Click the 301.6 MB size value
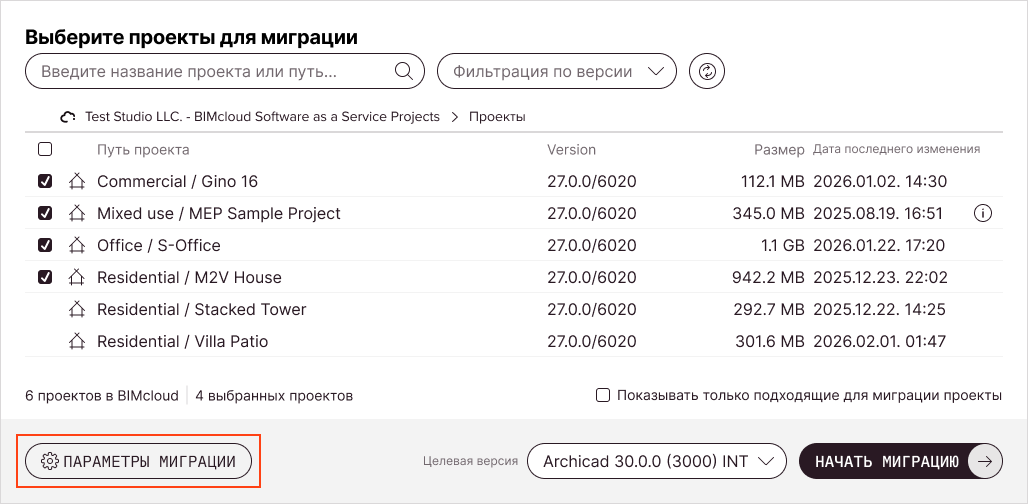 pos(769,341)
